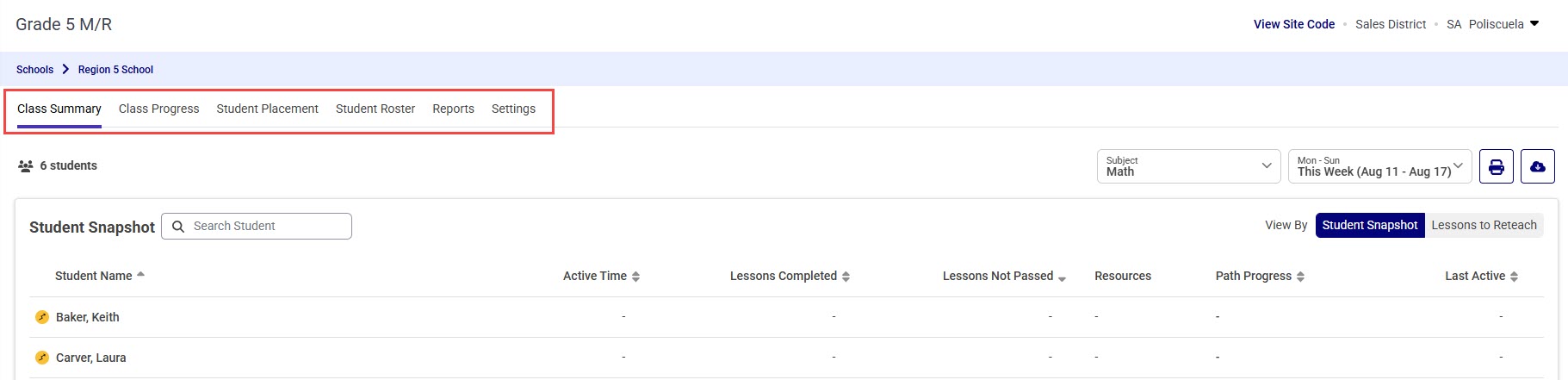
Task: Switch view to Lessons to Reteach
Action: tap(1484, 225)
